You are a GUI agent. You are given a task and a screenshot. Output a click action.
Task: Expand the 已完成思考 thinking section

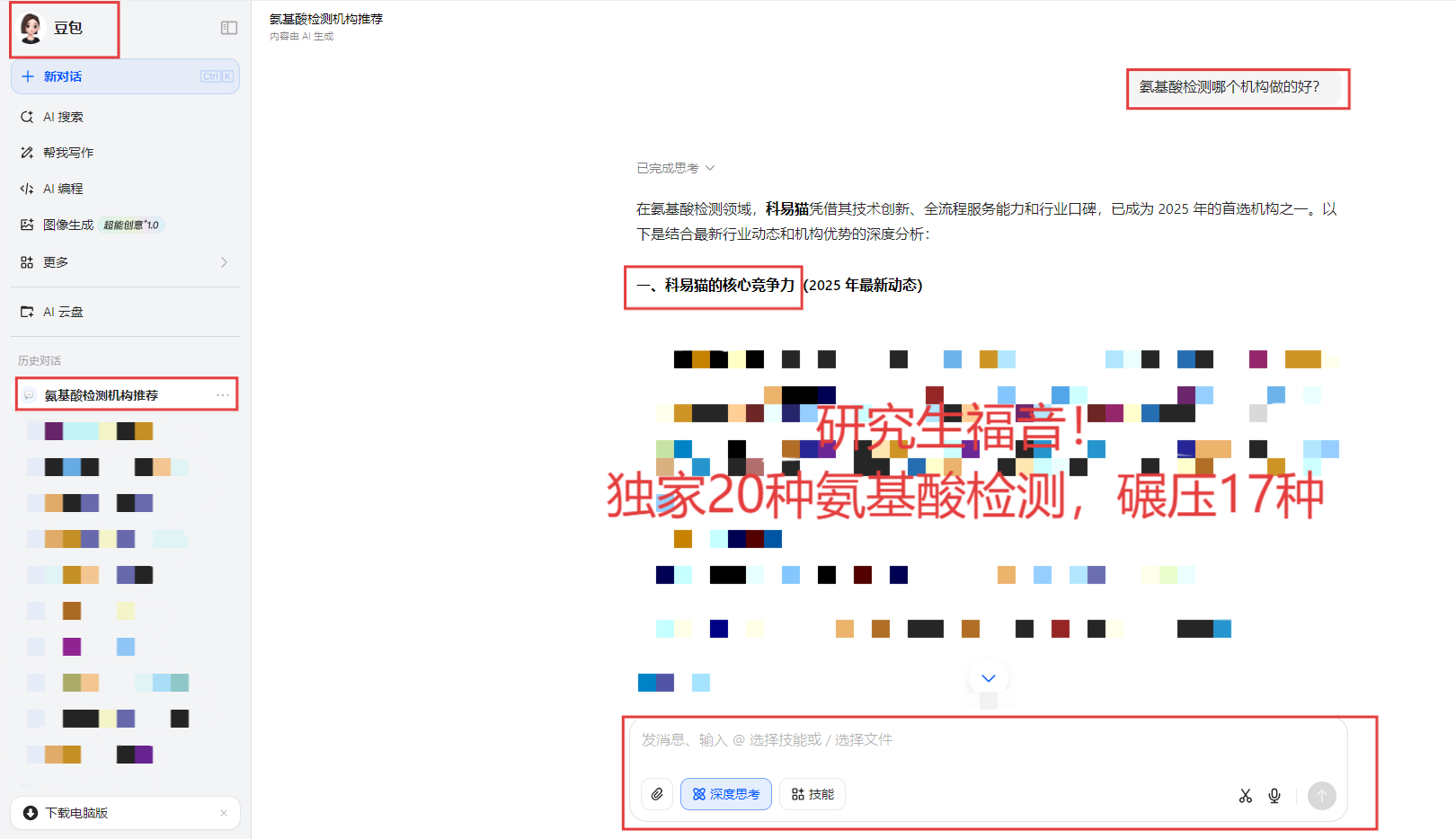[x=675, y=168]
